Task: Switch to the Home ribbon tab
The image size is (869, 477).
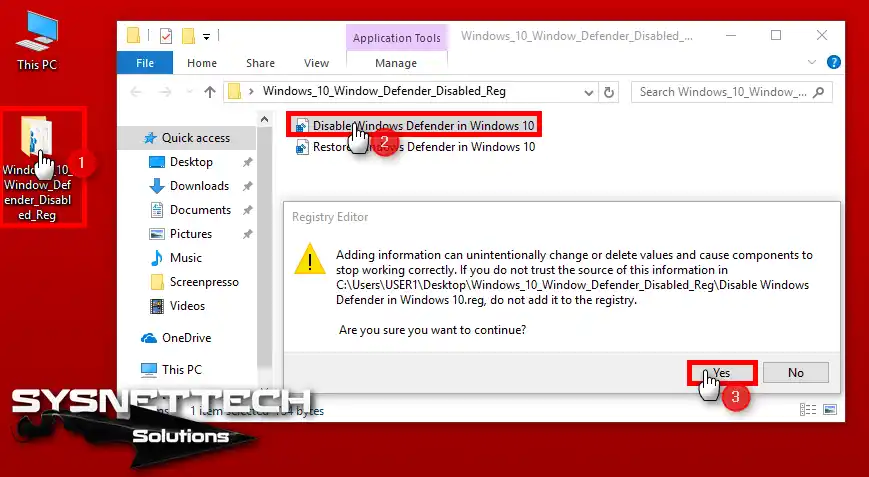Action: tap(202, 63)
